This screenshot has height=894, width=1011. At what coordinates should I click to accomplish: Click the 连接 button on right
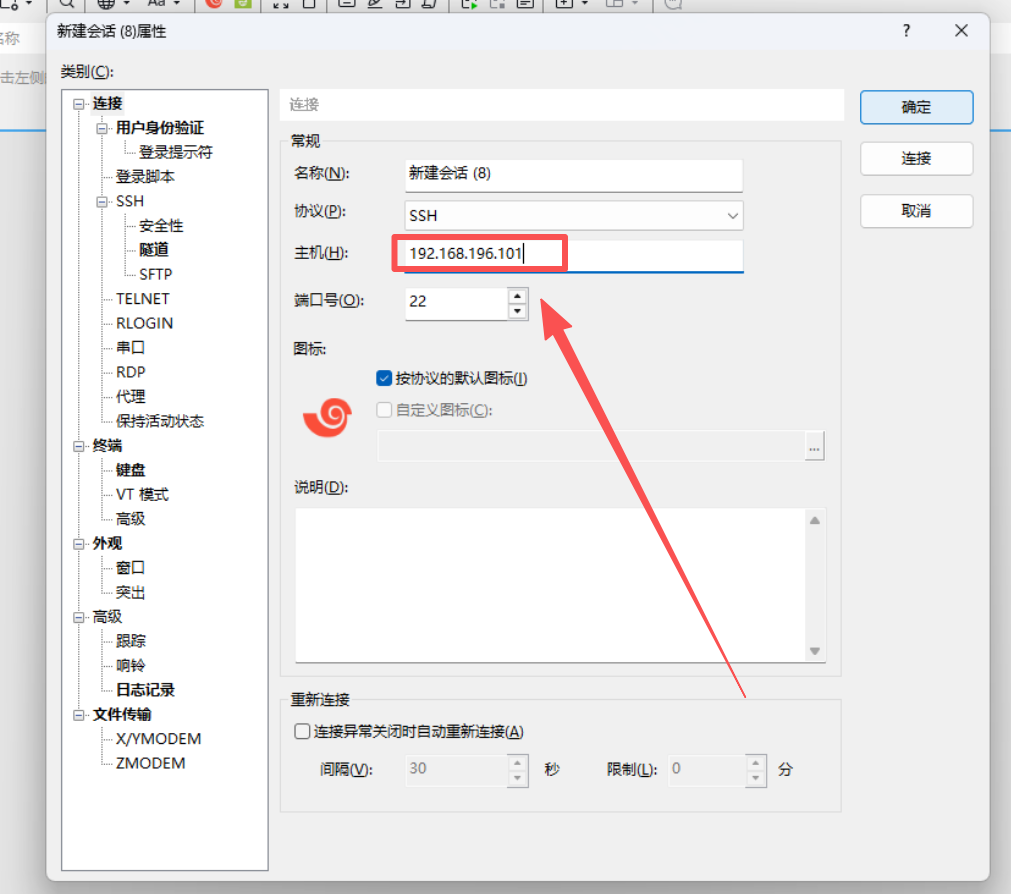click(916, 159)
